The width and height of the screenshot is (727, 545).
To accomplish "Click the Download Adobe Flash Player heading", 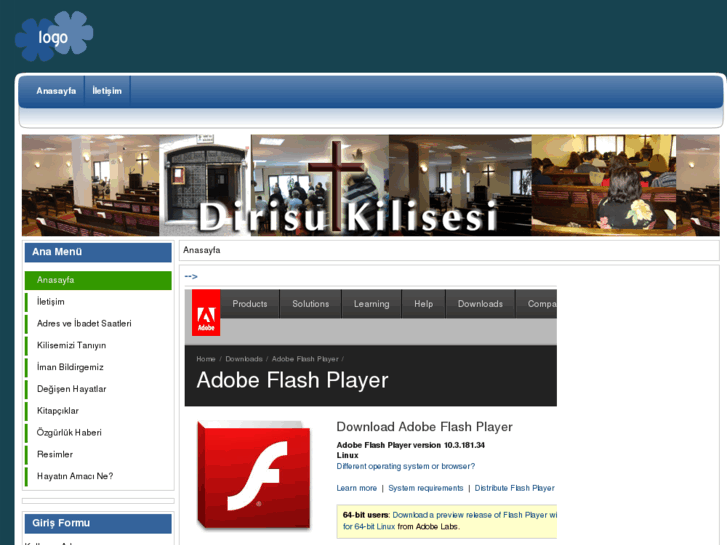I will point(424,427).
